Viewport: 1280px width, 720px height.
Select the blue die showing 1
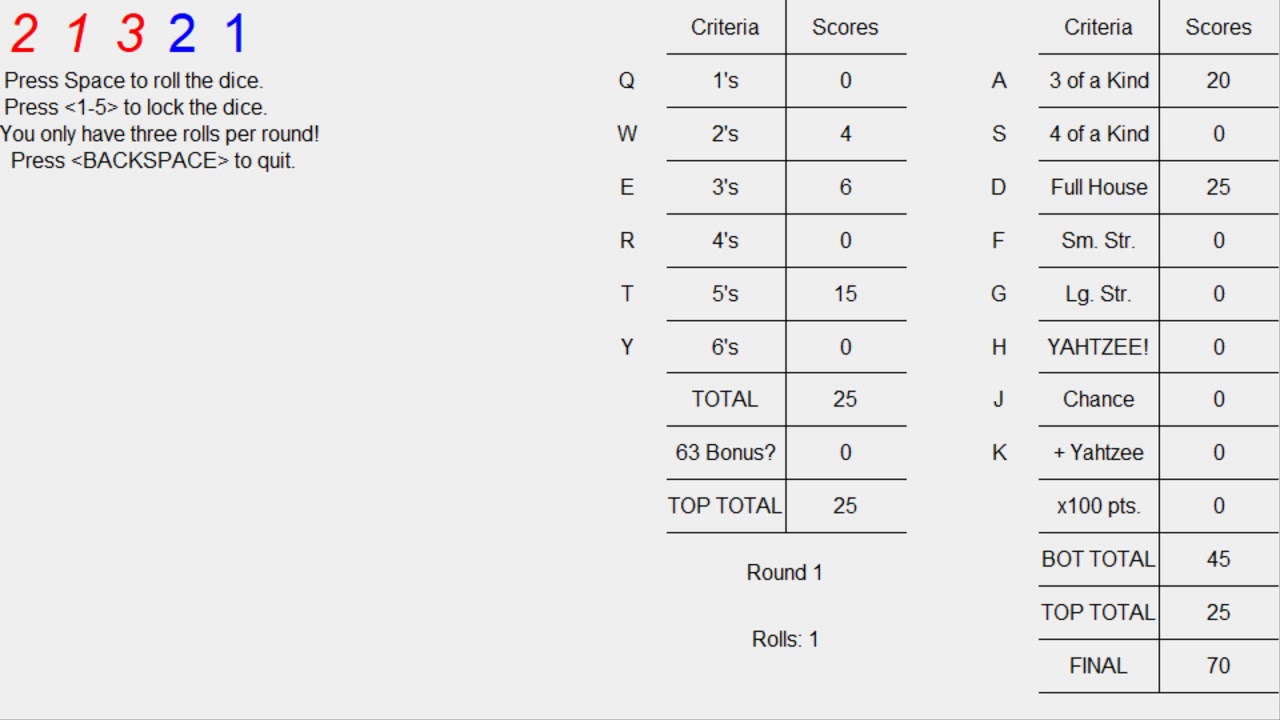[235, 34]
